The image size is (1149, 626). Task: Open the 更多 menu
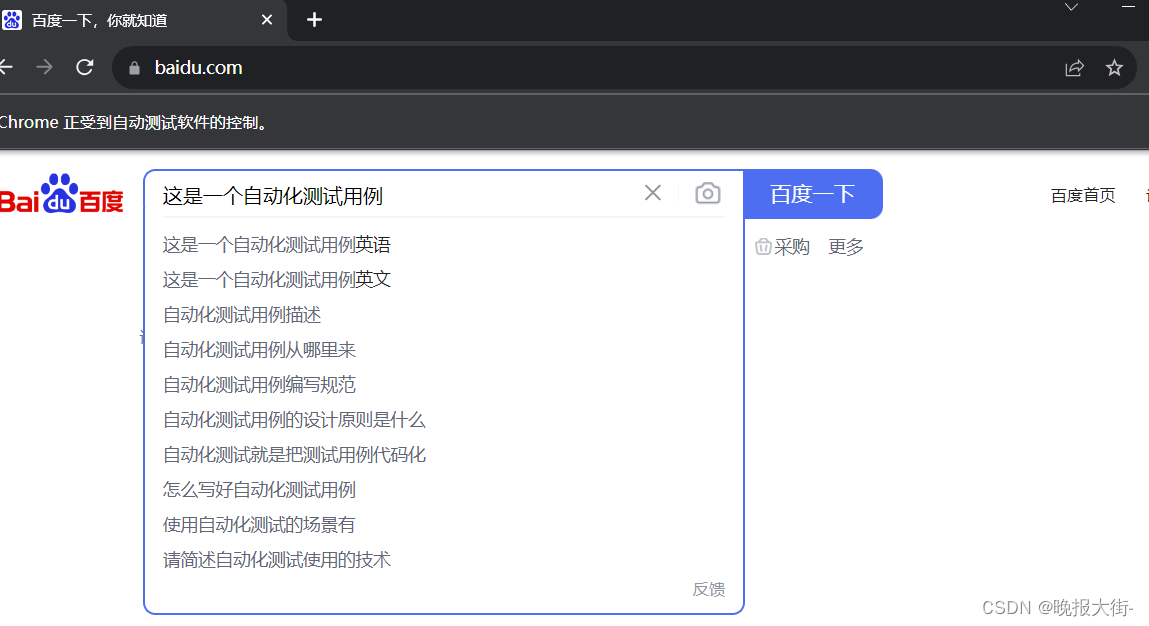click(x=845, y=246)
